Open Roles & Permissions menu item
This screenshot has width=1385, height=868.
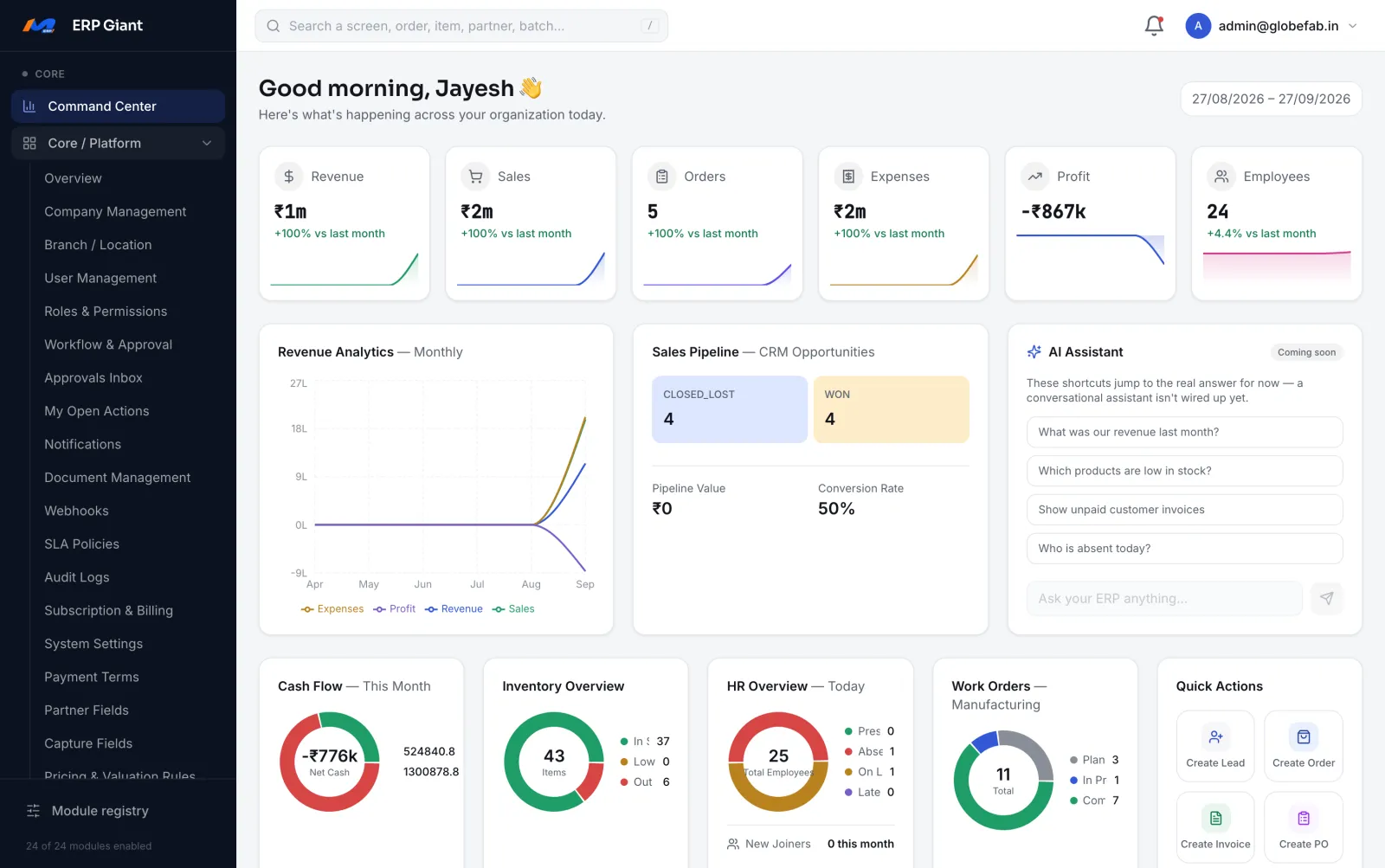[x=106, y=312]
